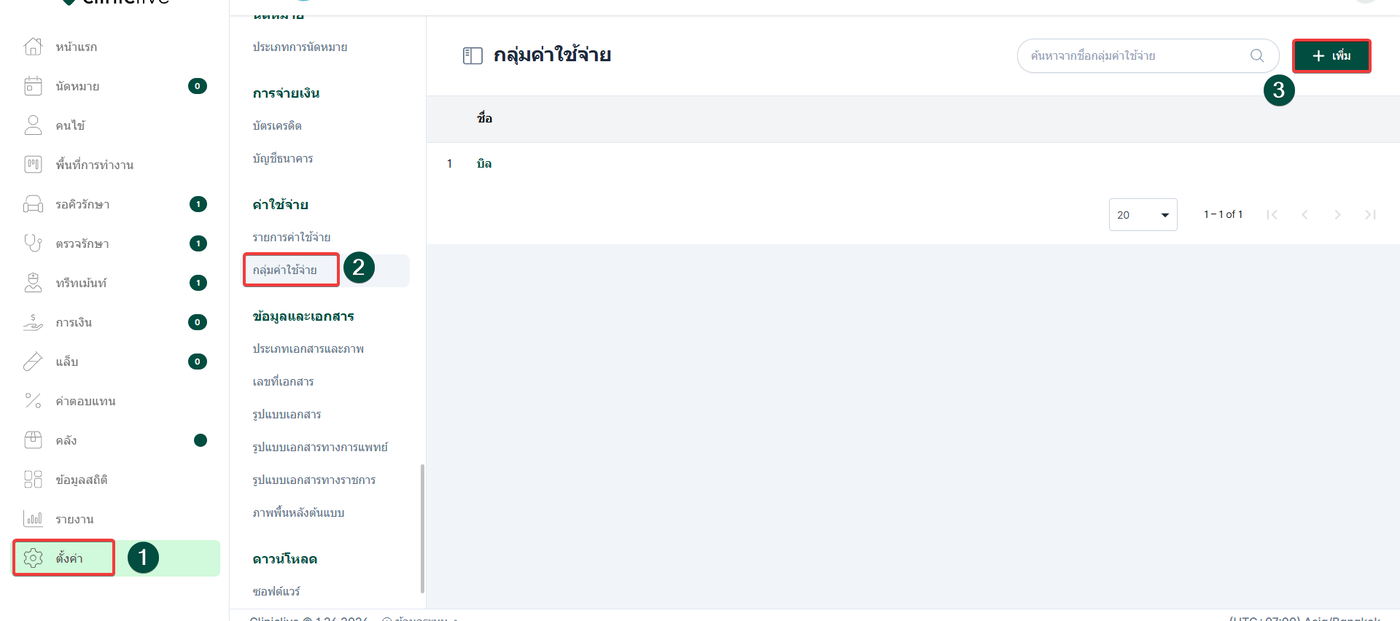Click the stethoscope examination icon
Viewport: 1400px width, 621px height.
point(33,243)
